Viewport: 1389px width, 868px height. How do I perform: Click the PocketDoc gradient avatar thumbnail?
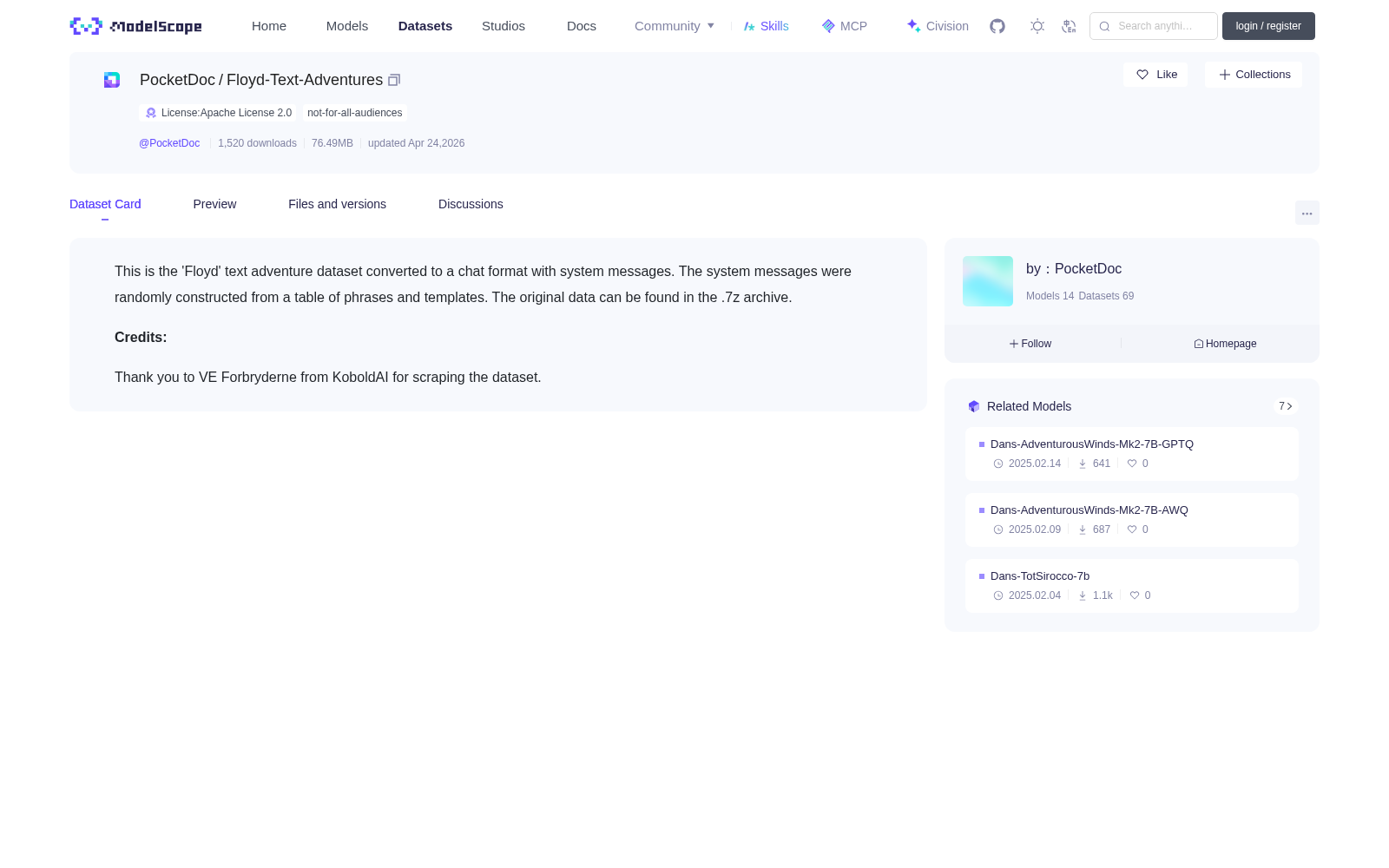(x=988, y=281)
